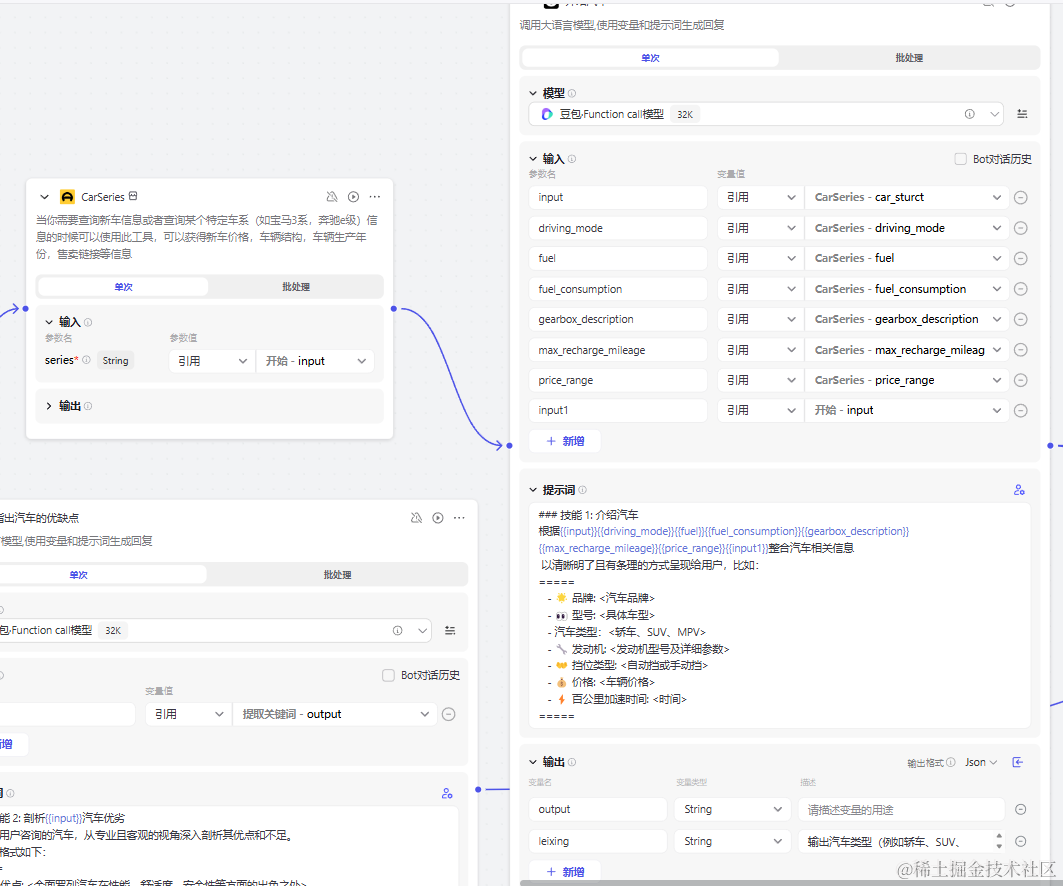Switch CarSeries node to 批处理 tab
The width and height of the screenshot is (1063, 886).
pos(295,287)
